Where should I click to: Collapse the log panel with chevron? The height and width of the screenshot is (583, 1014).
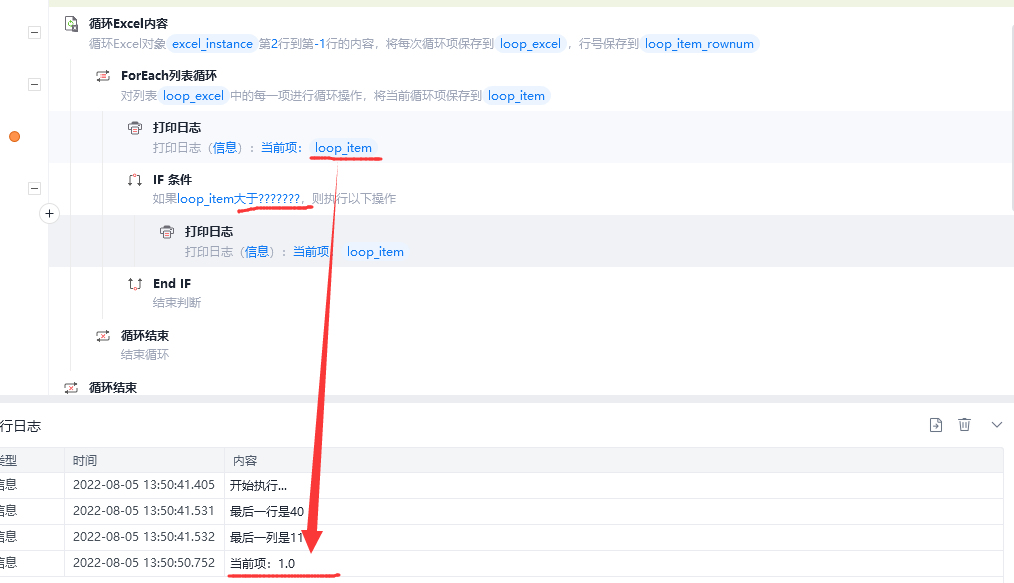[997, 425]
